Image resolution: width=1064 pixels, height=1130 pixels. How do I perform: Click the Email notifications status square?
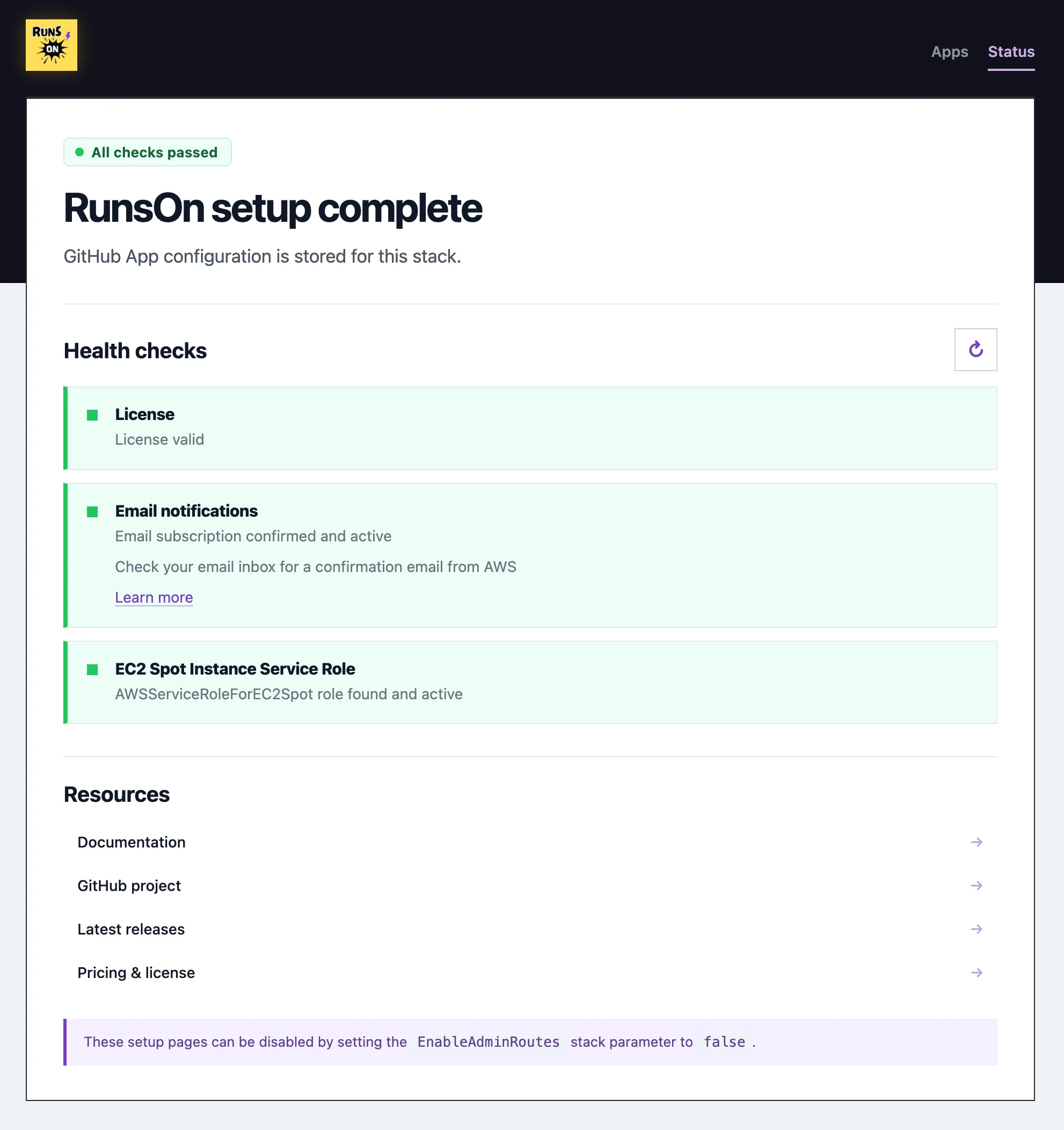point(92,512)
